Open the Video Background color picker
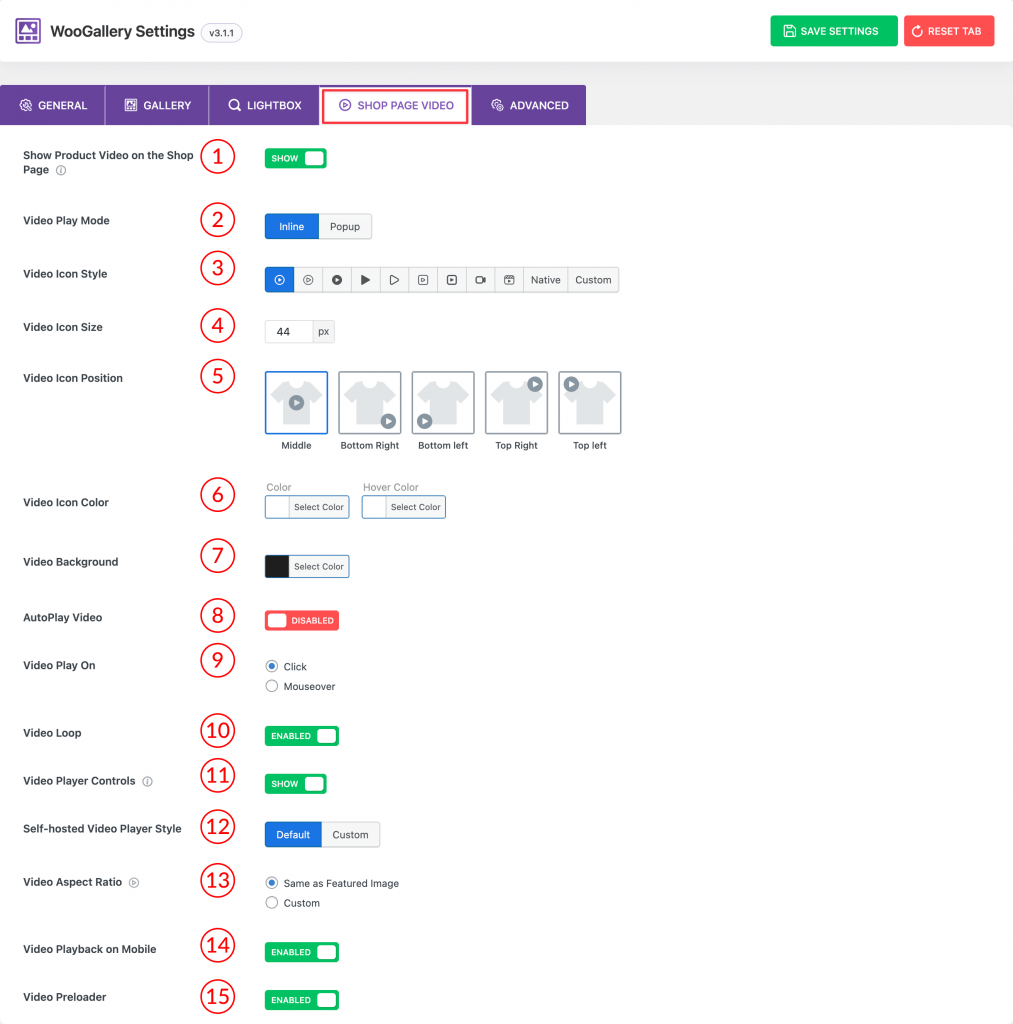The width and height of the screenshot is (1013, 1024). pos(306,567)
